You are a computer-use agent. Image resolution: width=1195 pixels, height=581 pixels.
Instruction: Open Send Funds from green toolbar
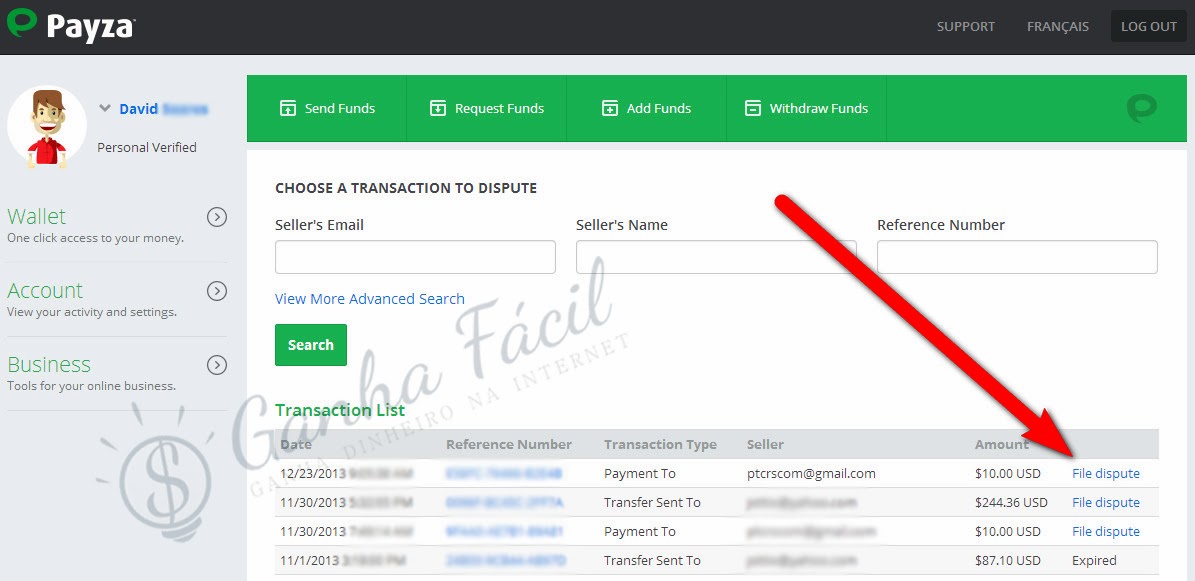327,108
